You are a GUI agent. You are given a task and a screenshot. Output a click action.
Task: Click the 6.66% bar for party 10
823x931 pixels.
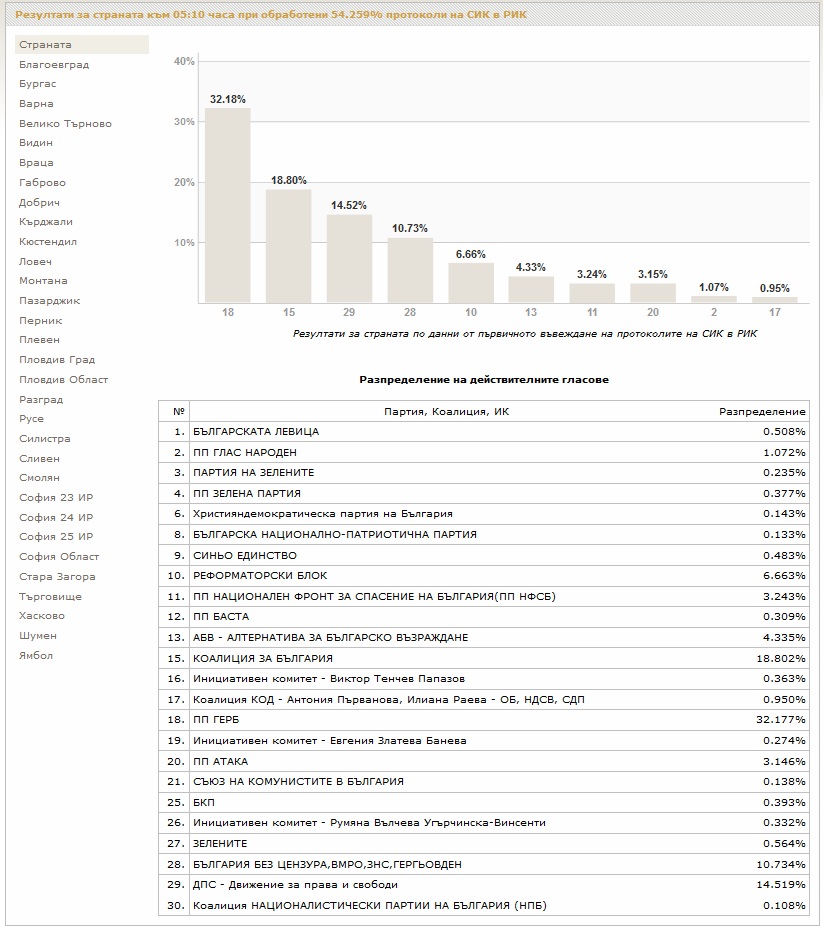pyautogui.click(x=471, y=282)
